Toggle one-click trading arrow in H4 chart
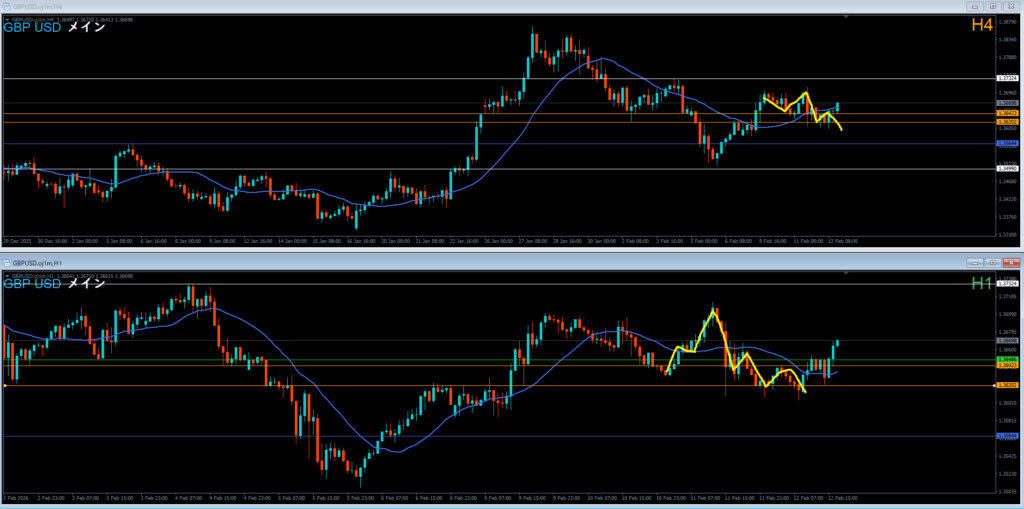 tap(7, 20)
